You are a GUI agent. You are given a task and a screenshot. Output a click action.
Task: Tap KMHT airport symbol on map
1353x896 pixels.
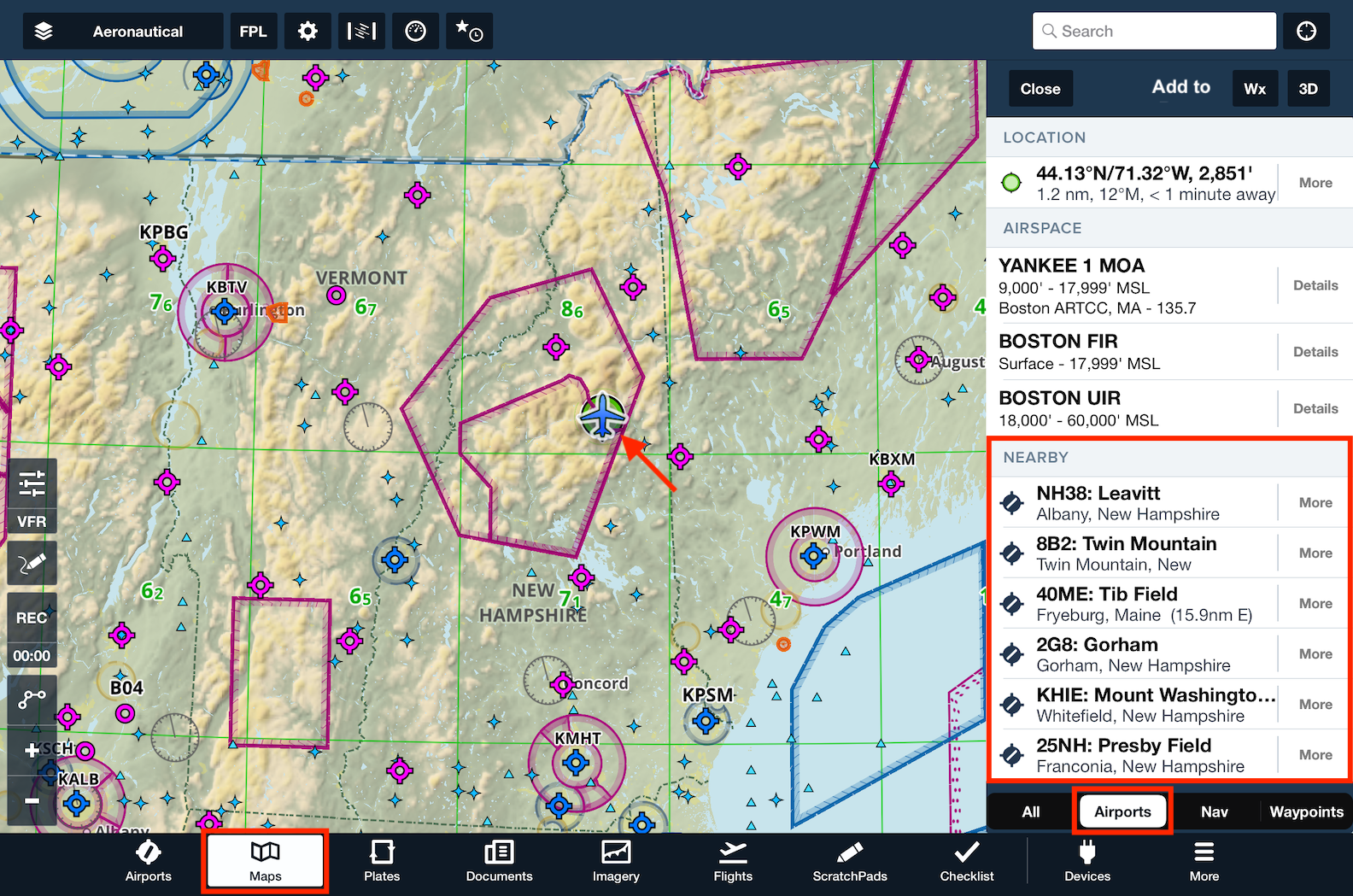576,762
